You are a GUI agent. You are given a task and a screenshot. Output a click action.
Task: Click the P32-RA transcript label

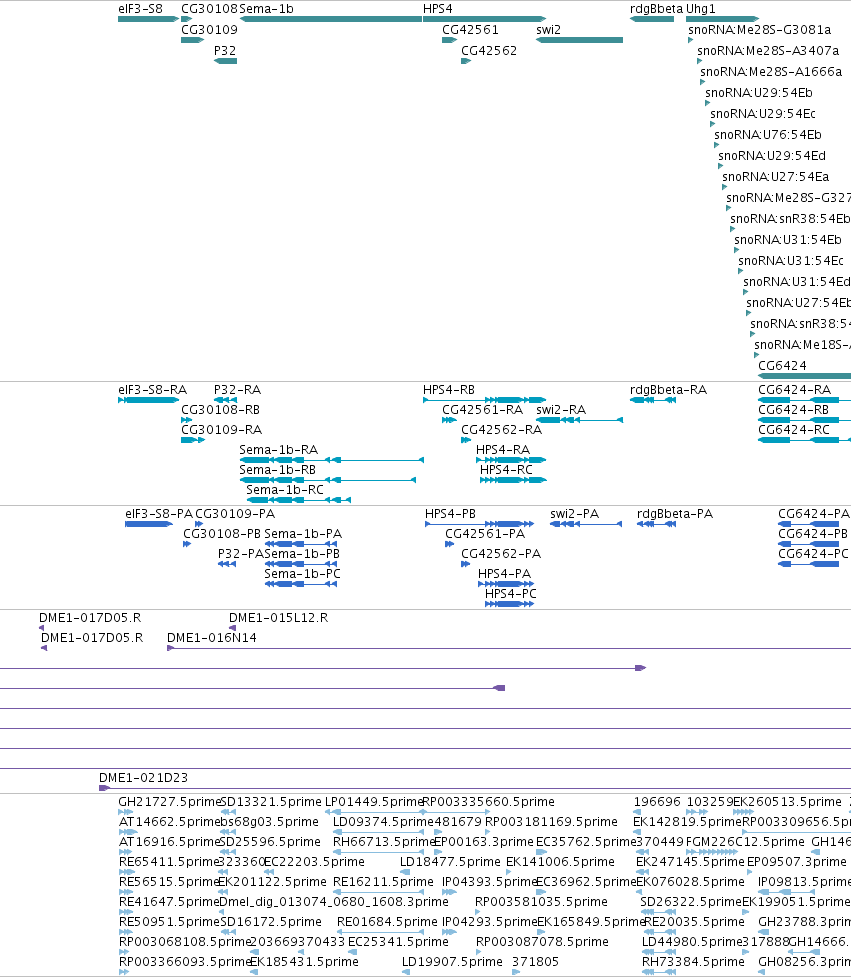click(x=237, y=389)
